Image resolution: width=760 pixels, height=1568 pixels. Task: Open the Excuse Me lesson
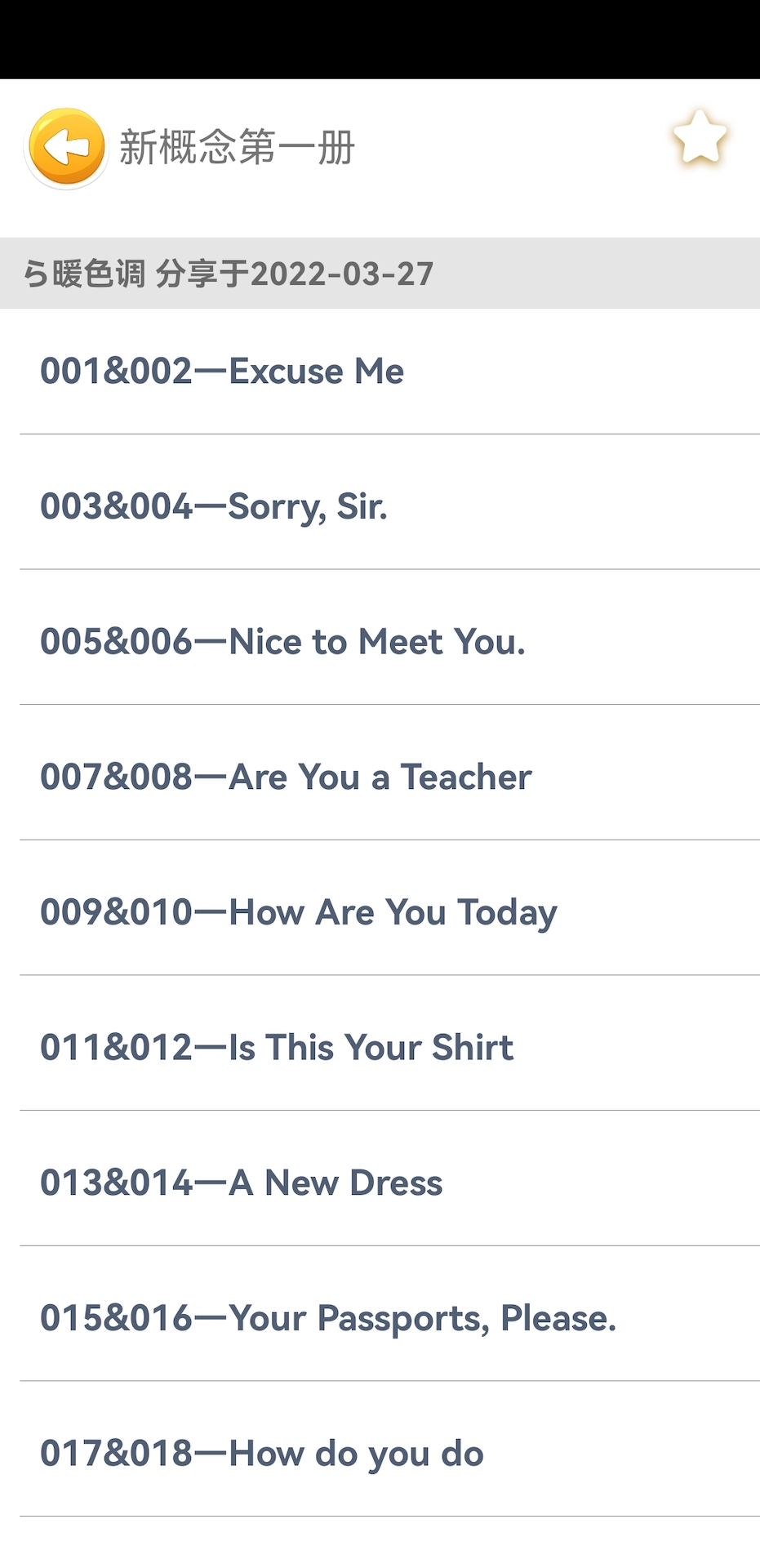316,372
